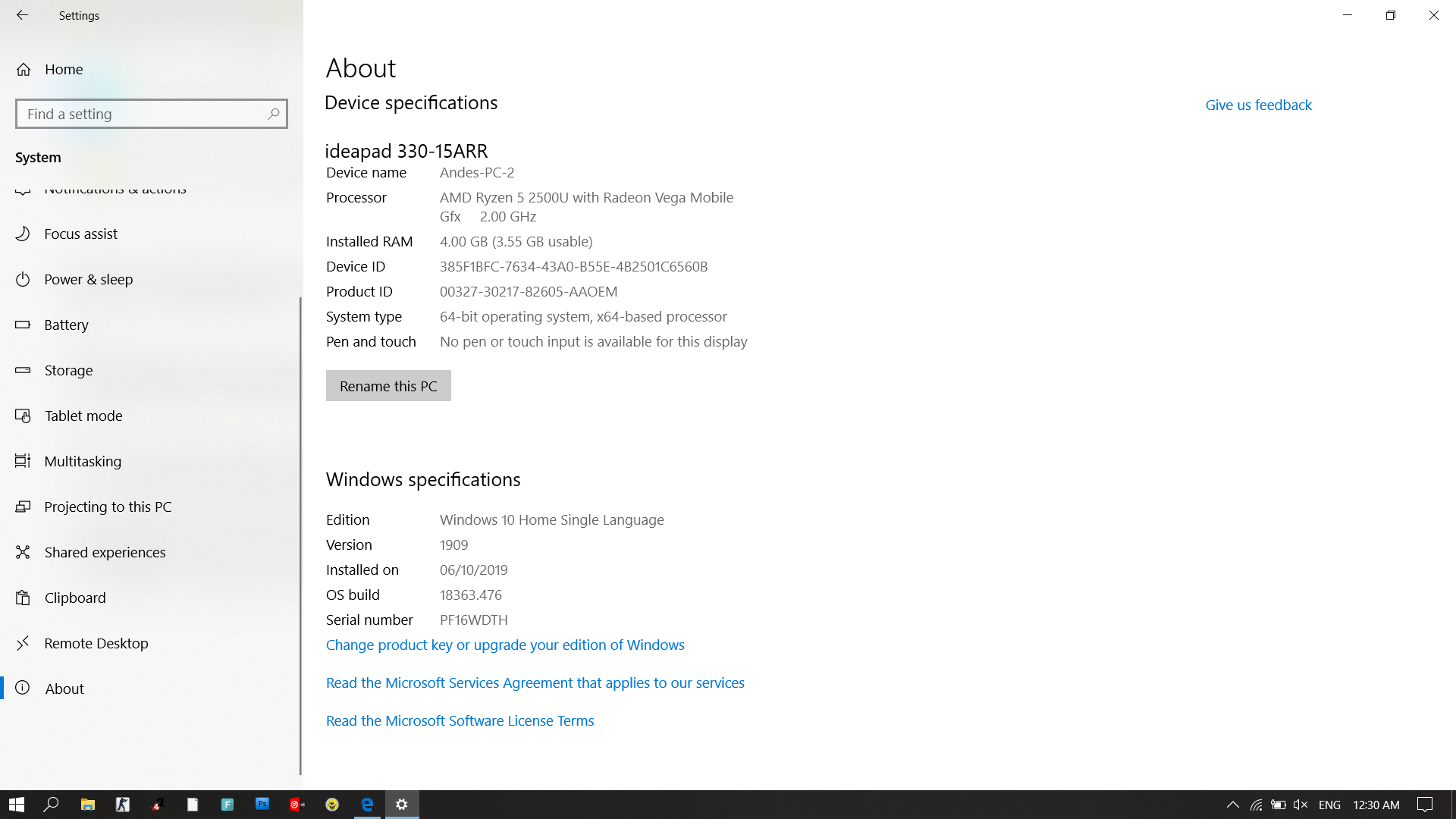
Task: Click the Rename this PC button
Action: [388, 386]
